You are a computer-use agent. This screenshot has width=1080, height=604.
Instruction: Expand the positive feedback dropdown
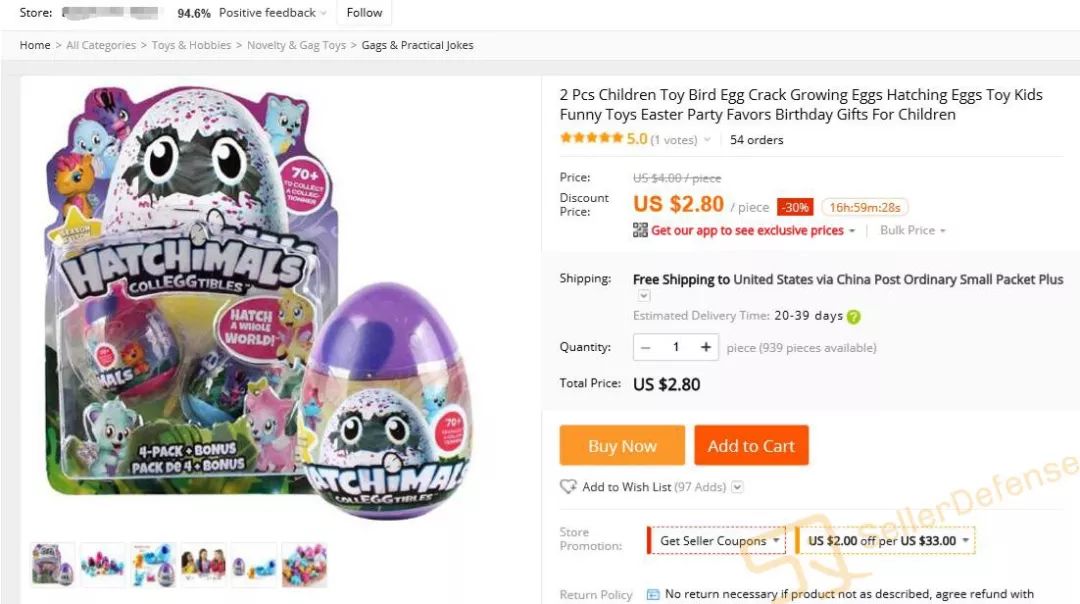[x=324, y=13]
